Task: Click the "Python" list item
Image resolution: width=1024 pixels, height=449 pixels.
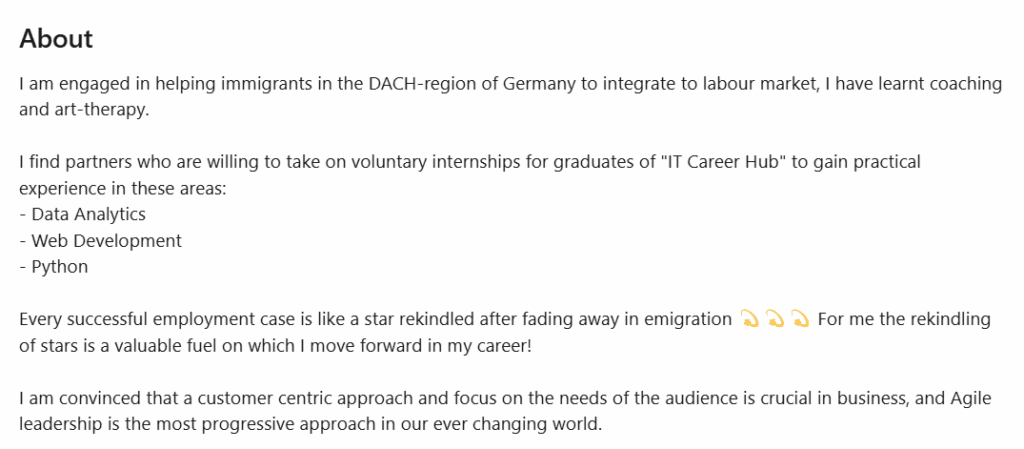Action: [x=59, y=267]
